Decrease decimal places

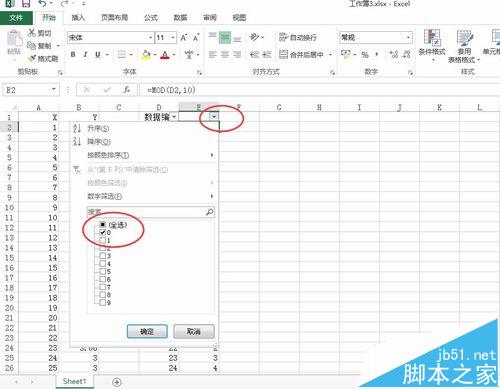[x=406, y=54]
